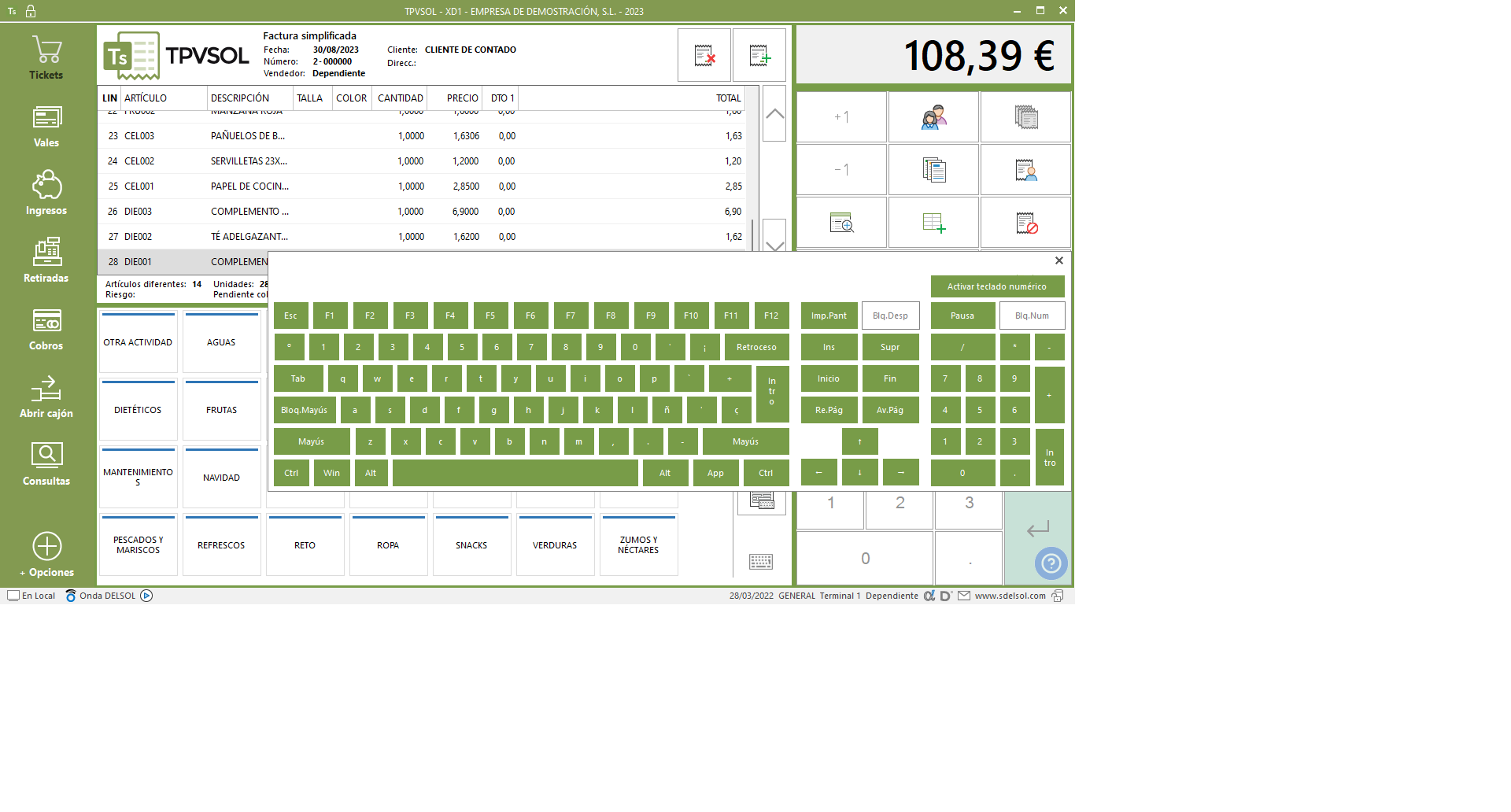Viewport: 1511px width, 812px height.
Task: Create new ticket with green plus icon
Action: 759,56
